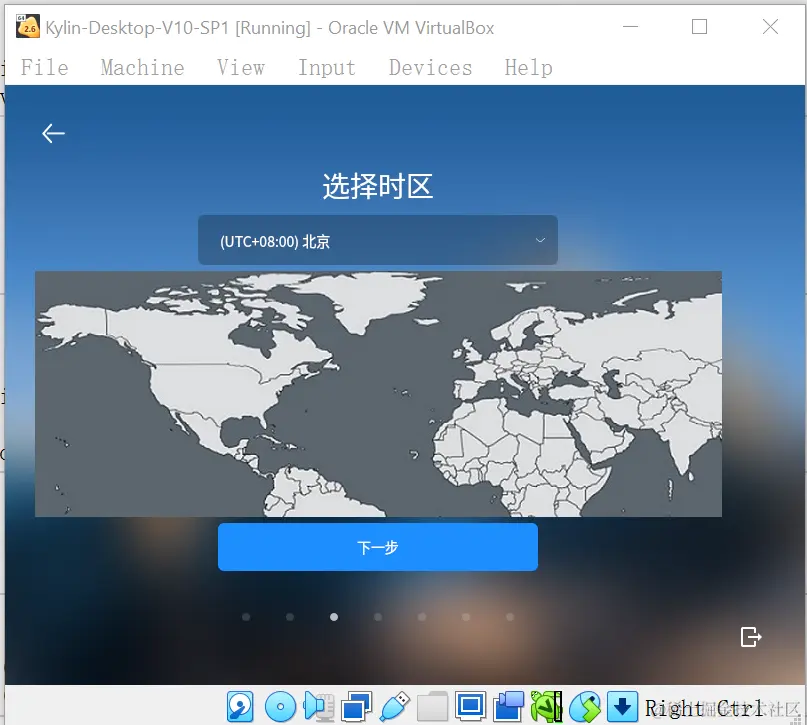Click the first step indicator dot
Image resolution: width=807 pixels, height=725 pixels.
click(x=246, y=617)
